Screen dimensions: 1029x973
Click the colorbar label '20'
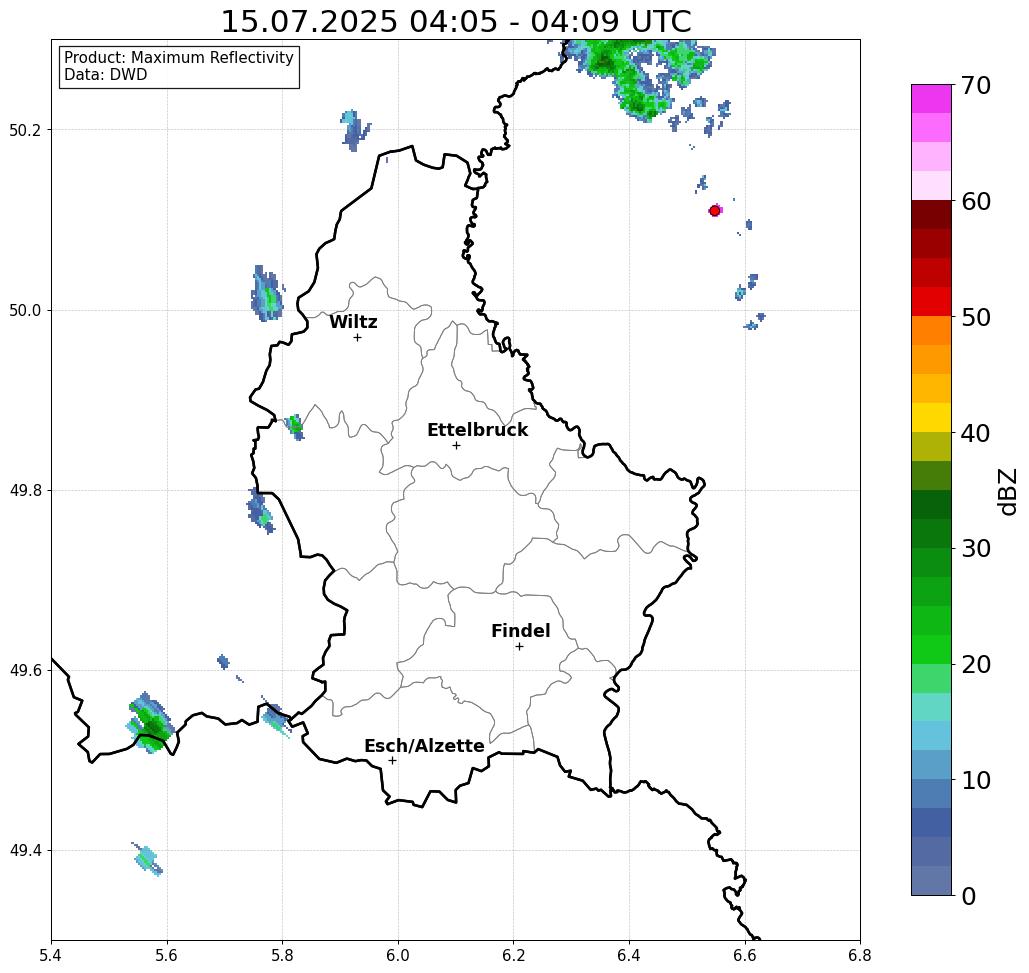click(x=976, y=665)
